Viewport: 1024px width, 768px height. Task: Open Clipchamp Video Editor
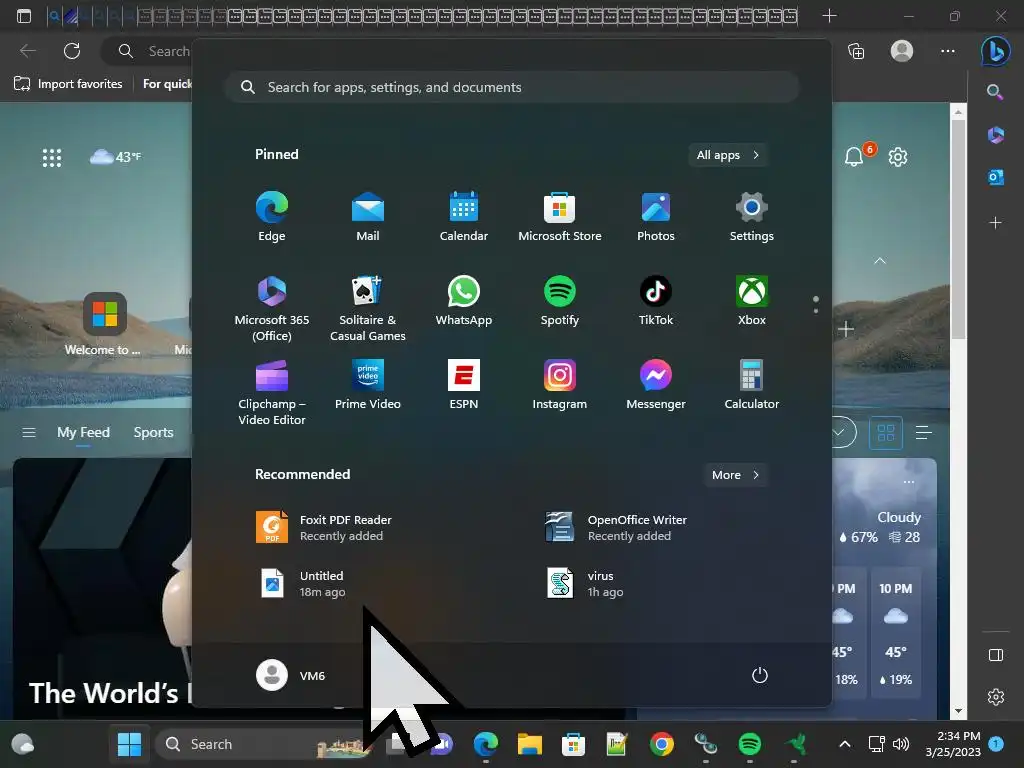272,392
